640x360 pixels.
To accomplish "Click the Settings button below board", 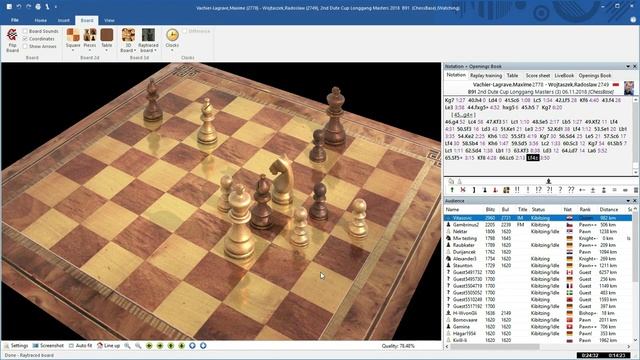I will [16, 346].
